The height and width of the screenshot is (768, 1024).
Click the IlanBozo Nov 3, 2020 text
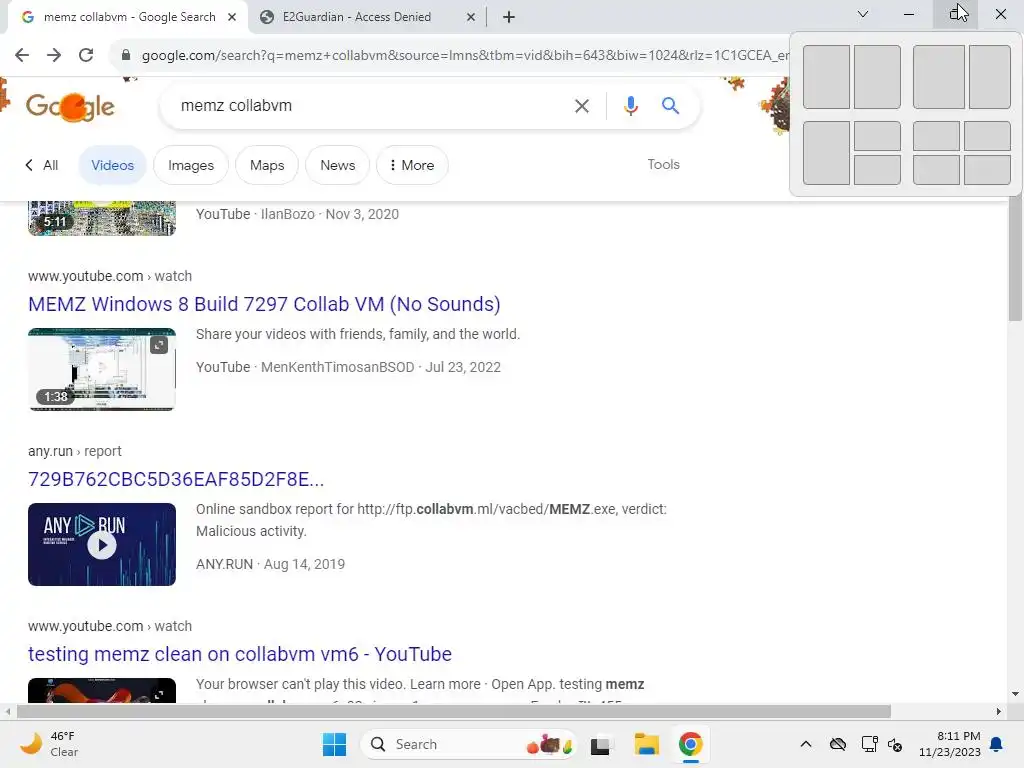(x=330, y=214)
